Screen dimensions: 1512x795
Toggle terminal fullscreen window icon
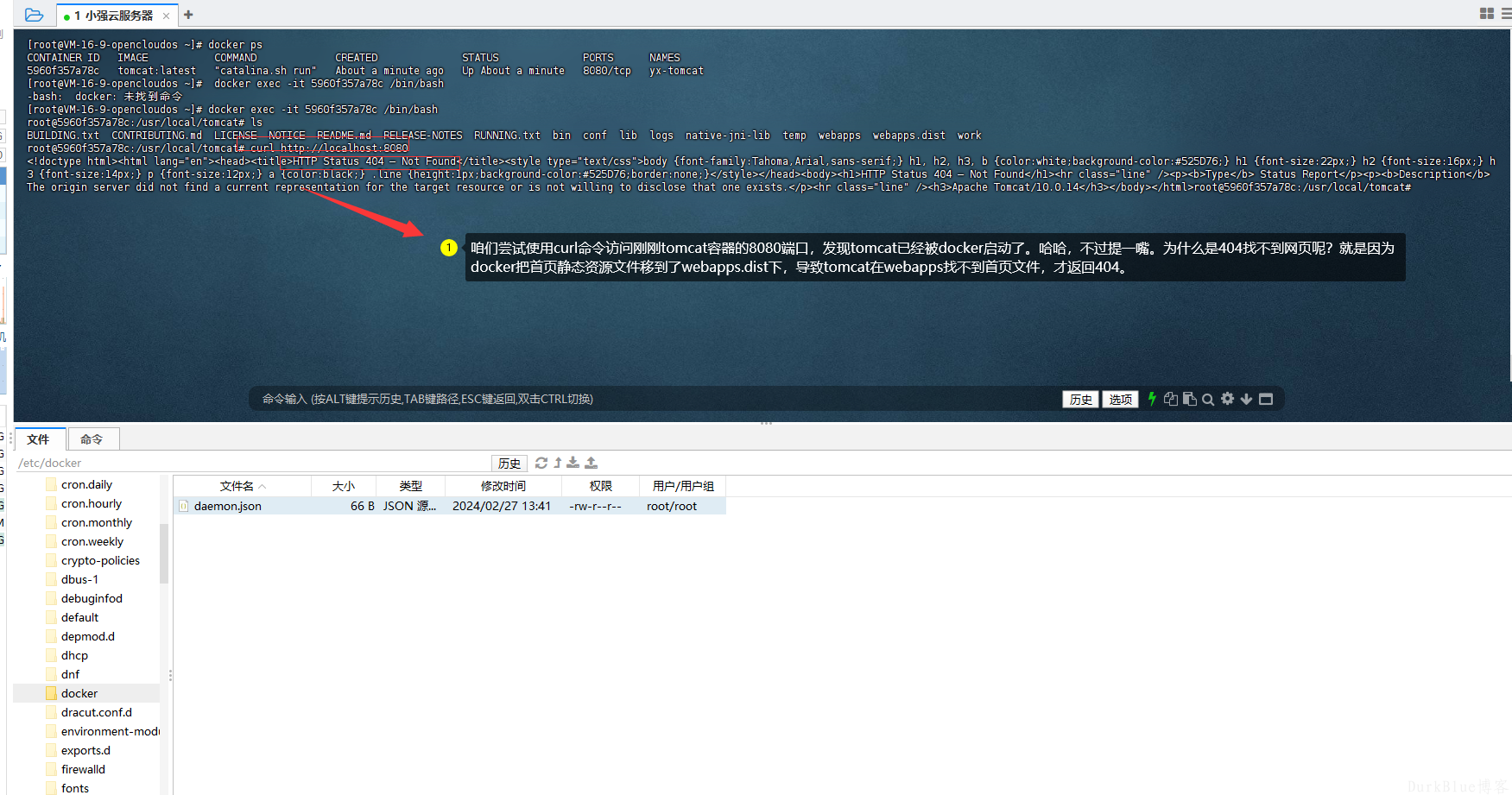[1266, 399]
